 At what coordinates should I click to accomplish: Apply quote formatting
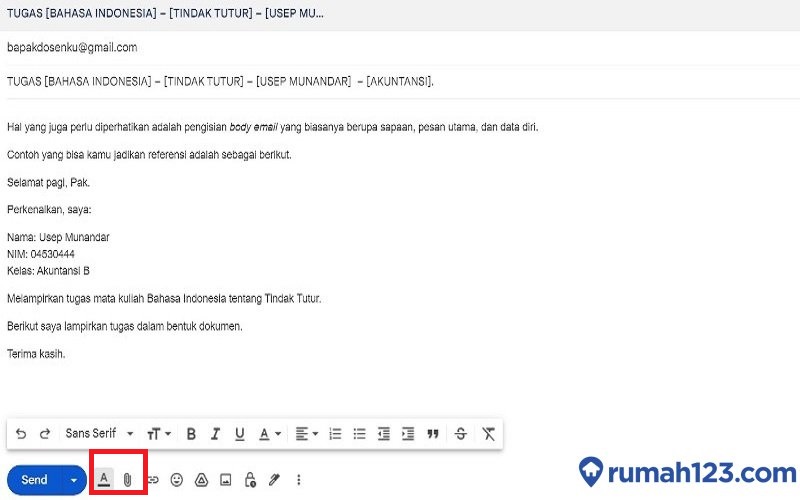433,434
